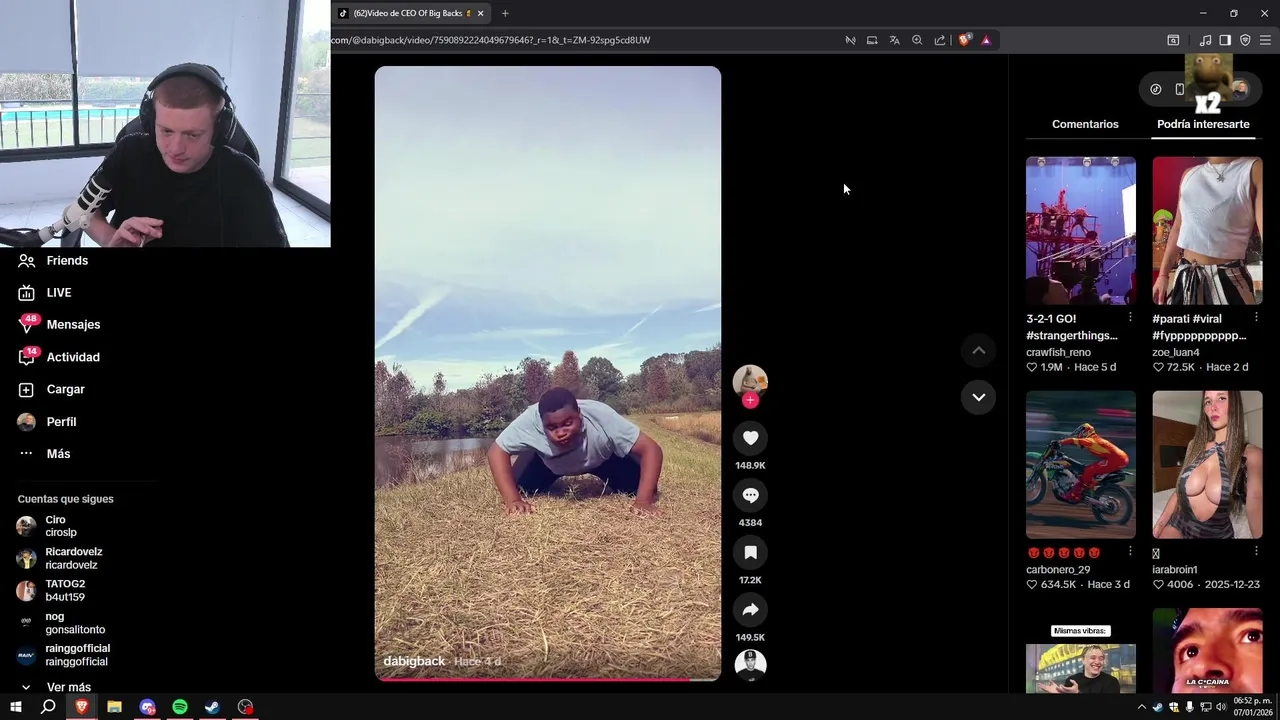
Task: Share the video using the 149.5K arrow icon
Action: pos(750,610)
